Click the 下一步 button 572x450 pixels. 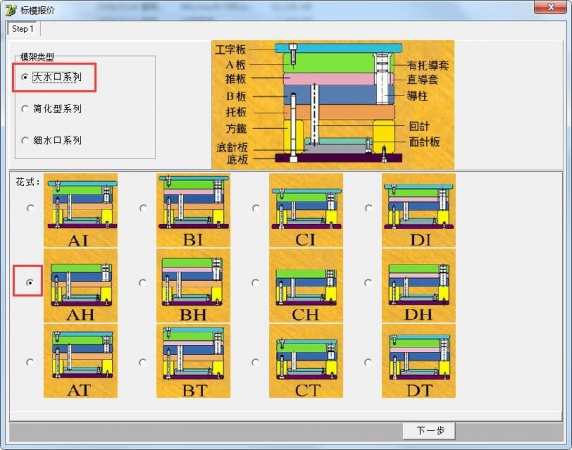429,431
